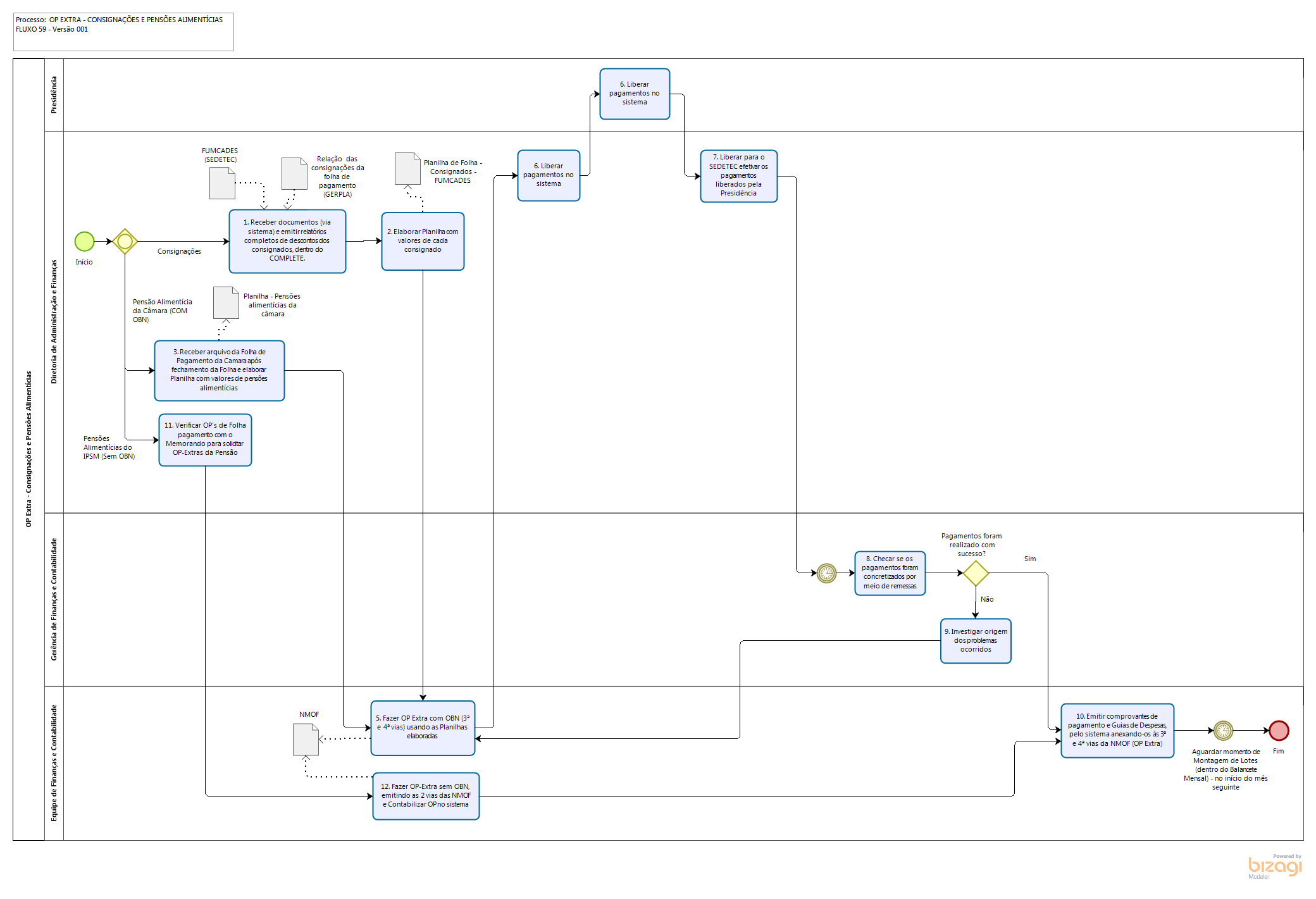The height and width of the screenshot is (899, 1316).
Task: Select the GERPLA consignações relation document icon
Action: pos(294,174)
